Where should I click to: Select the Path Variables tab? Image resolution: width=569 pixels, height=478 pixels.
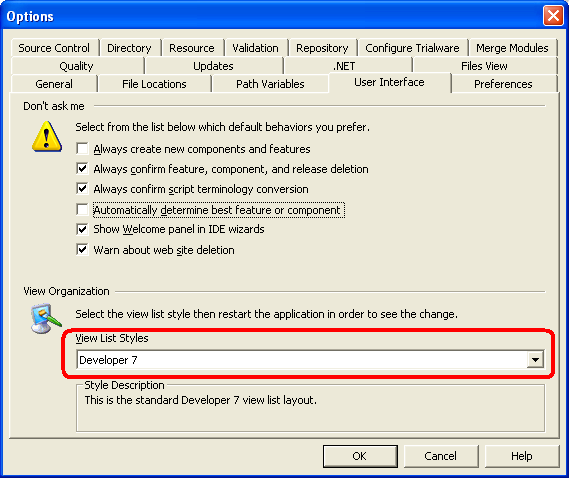[x=270, y=84]
